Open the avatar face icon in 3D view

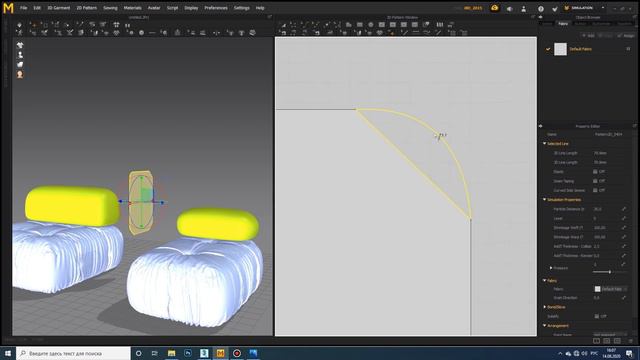click(20, 74)
